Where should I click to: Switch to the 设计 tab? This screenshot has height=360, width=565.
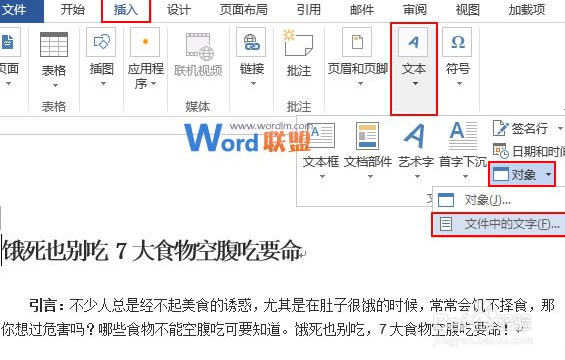[x=178, y=10]
